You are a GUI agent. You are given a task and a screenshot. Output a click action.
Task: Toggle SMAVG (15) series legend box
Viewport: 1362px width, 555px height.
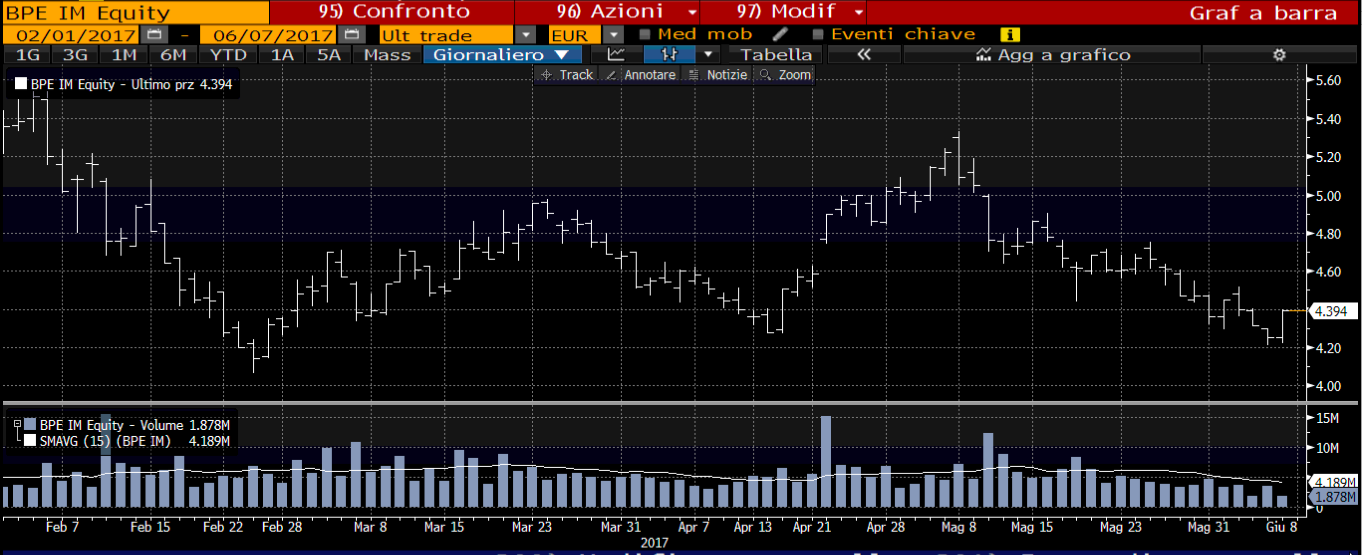[31, 440]
